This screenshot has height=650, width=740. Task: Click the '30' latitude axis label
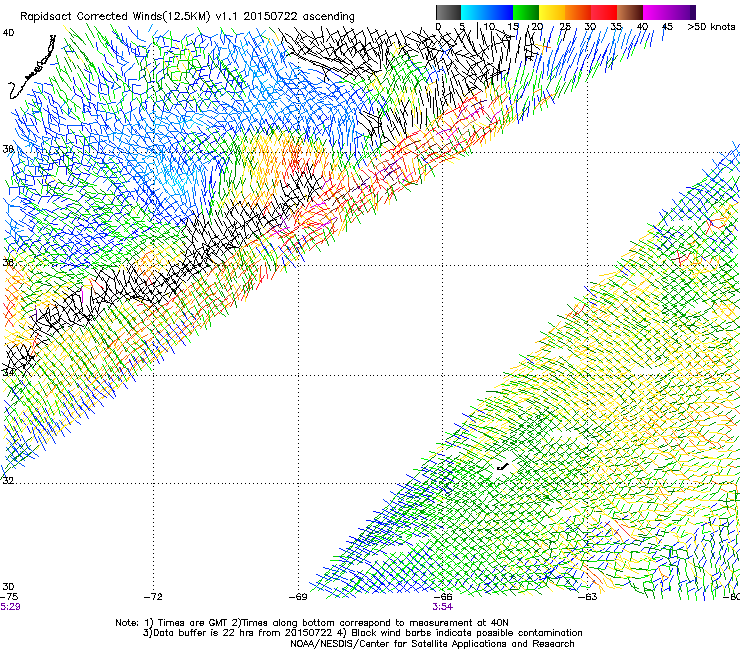click(x=8, y=586)
